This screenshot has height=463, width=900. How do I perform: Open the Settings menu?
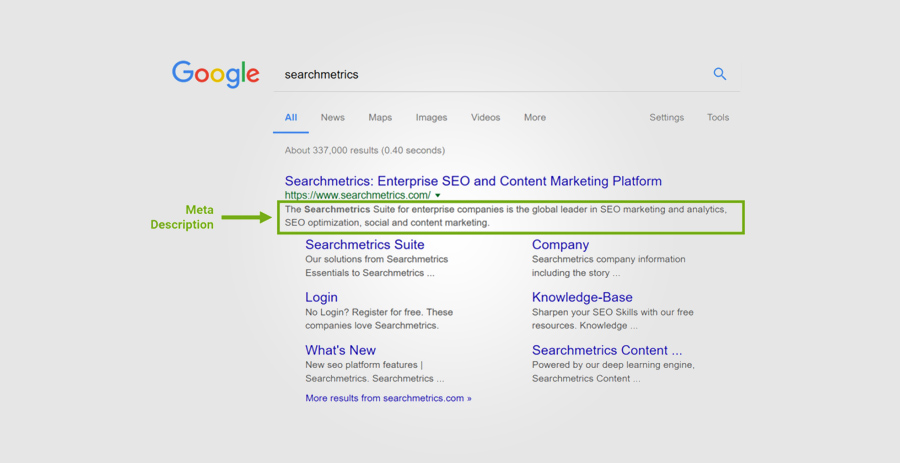click(666, 117)
